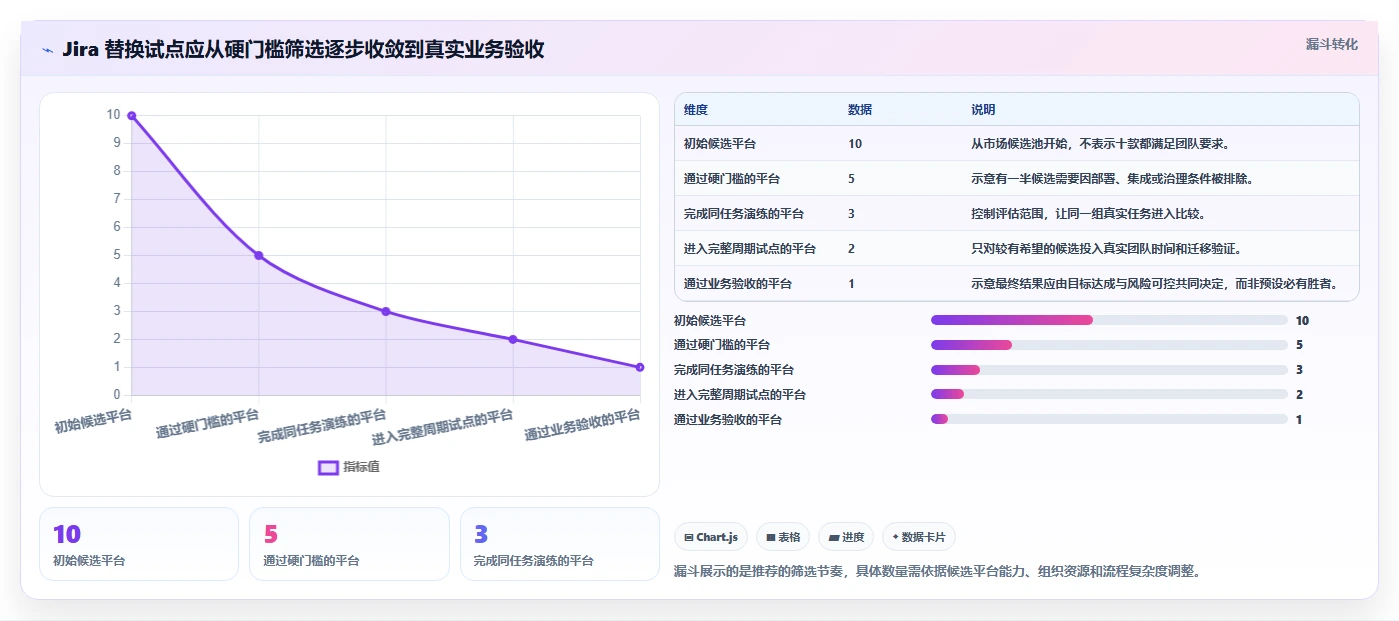Click the icon inside the Chart.js chip

click(x=689, y=538)
